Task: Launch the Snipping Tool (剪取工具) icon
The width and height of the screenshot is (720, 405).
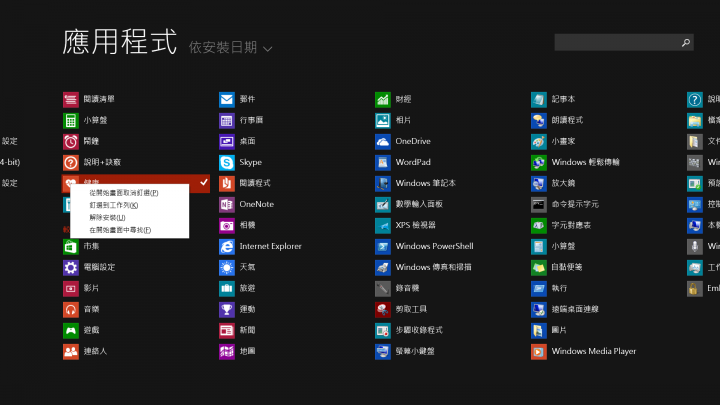Action: [383, 309]
